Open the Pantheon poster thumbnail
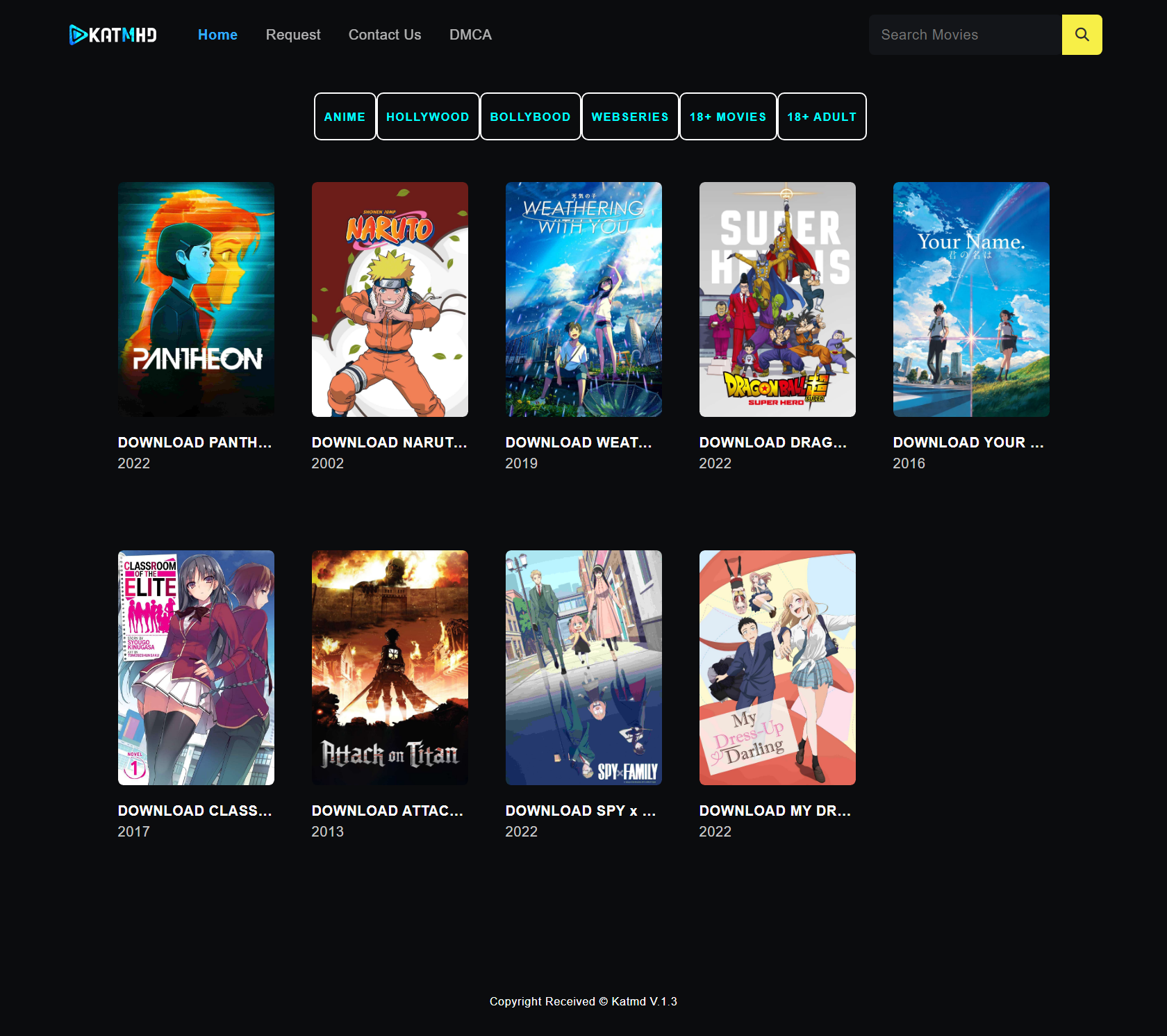The image size is (1167, 1036). click(196, 299)
